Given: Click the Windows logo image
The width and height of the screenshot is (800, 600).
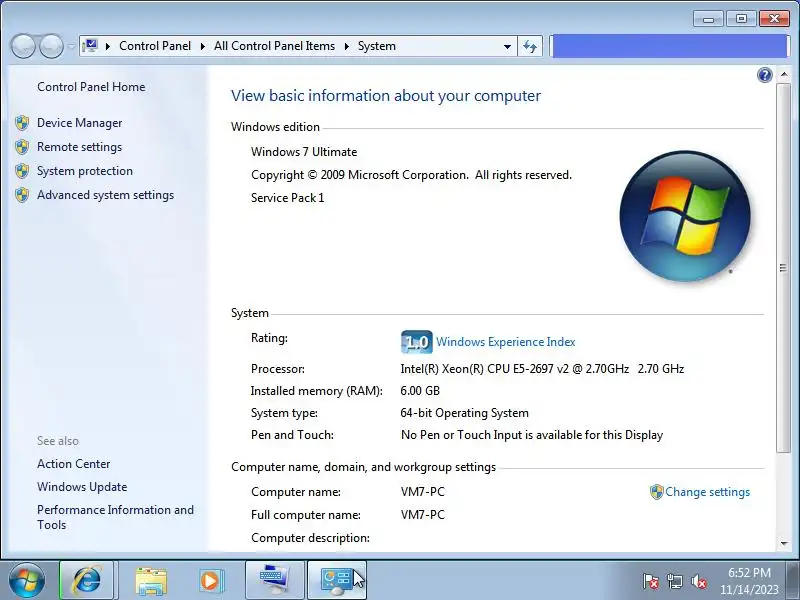Looking at the screenshot, I should 685,216.
